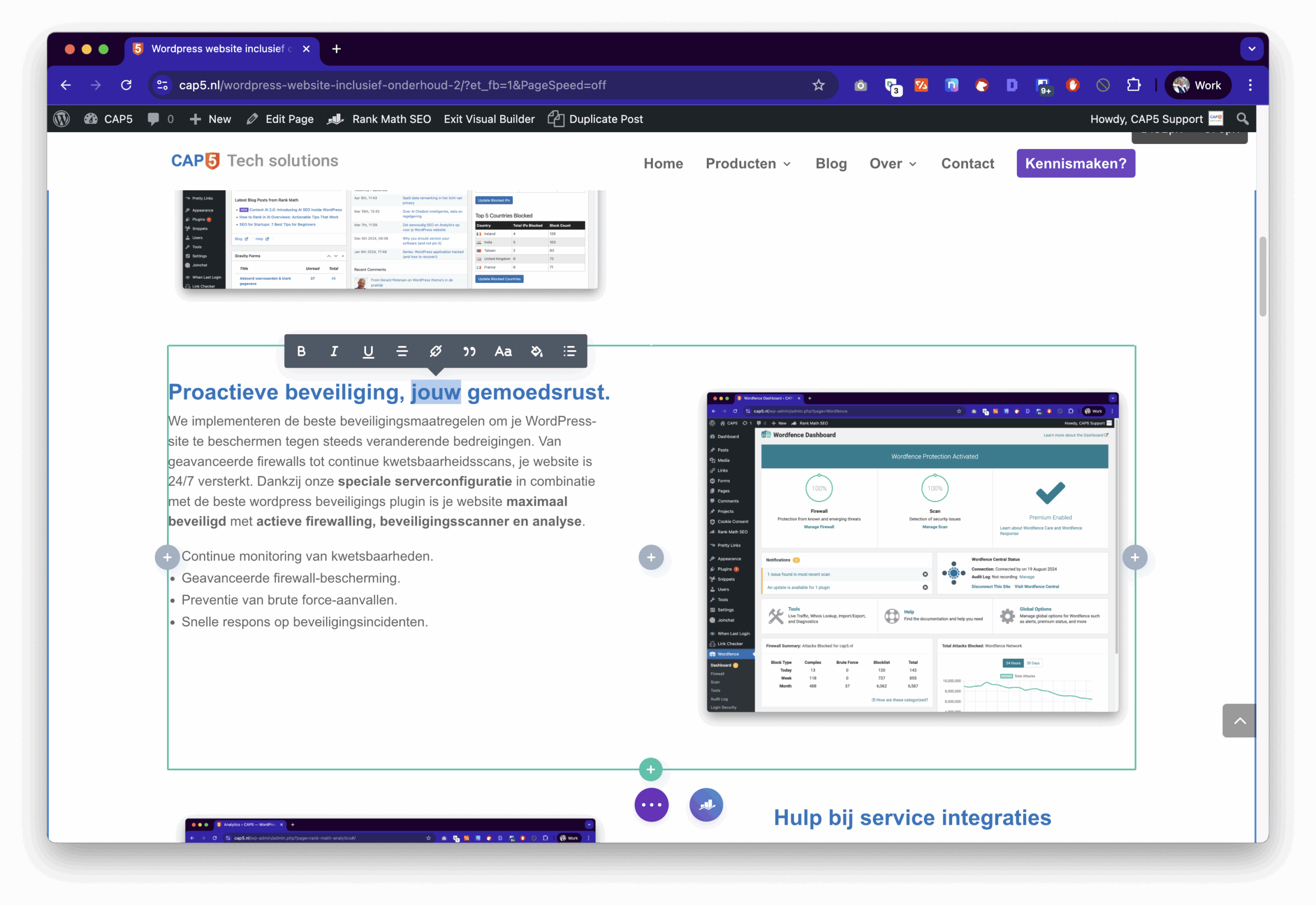Add module with plus right of the screenshot

1135,557
